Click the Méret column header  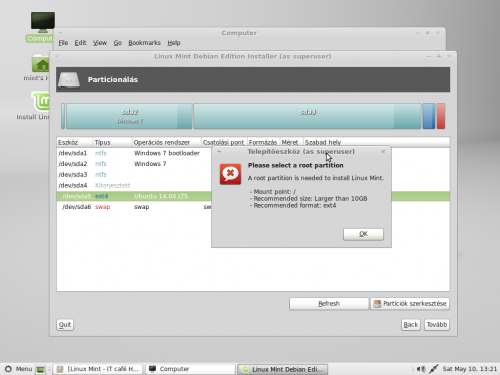tap(291, 142)
